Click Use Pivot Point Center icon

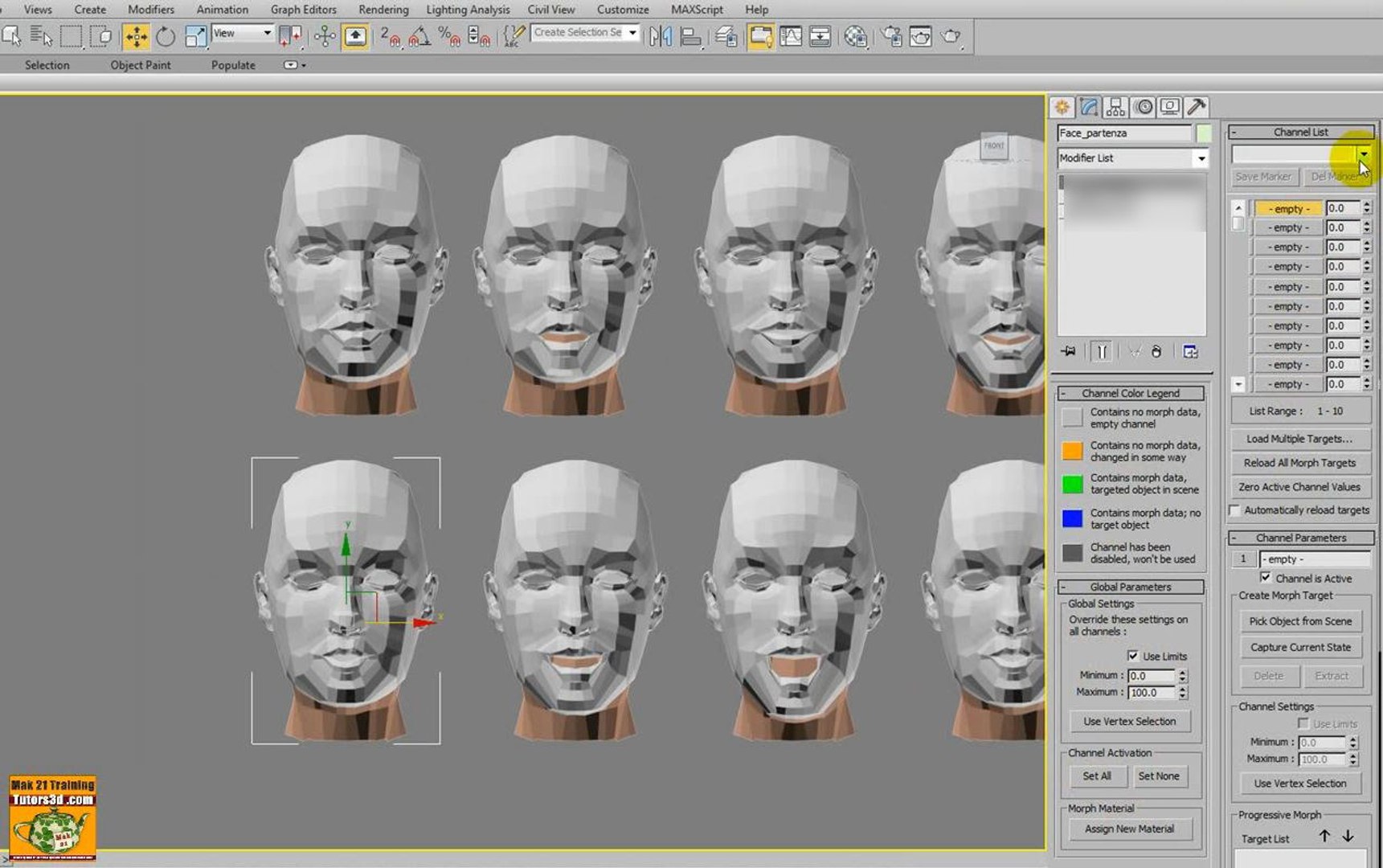(x=290, y=36)
